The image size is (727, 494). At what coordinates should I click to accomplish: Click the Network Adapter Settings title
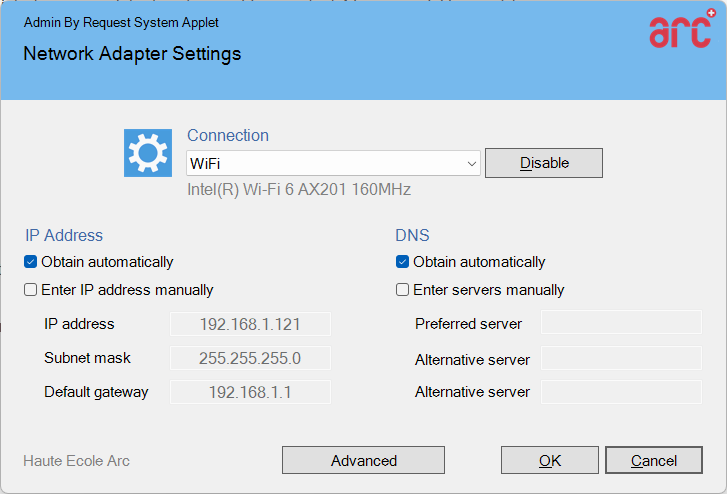pyautogui.click(x=132, y=54)
